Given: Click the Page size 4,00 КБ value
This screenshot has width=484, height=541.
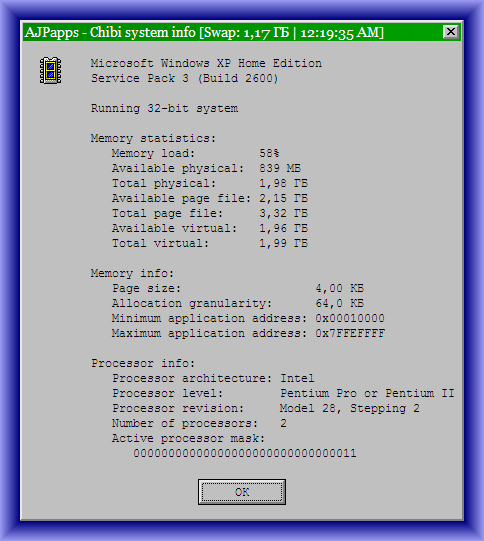Looking at the screenshot, I should (x=340, y=288).
